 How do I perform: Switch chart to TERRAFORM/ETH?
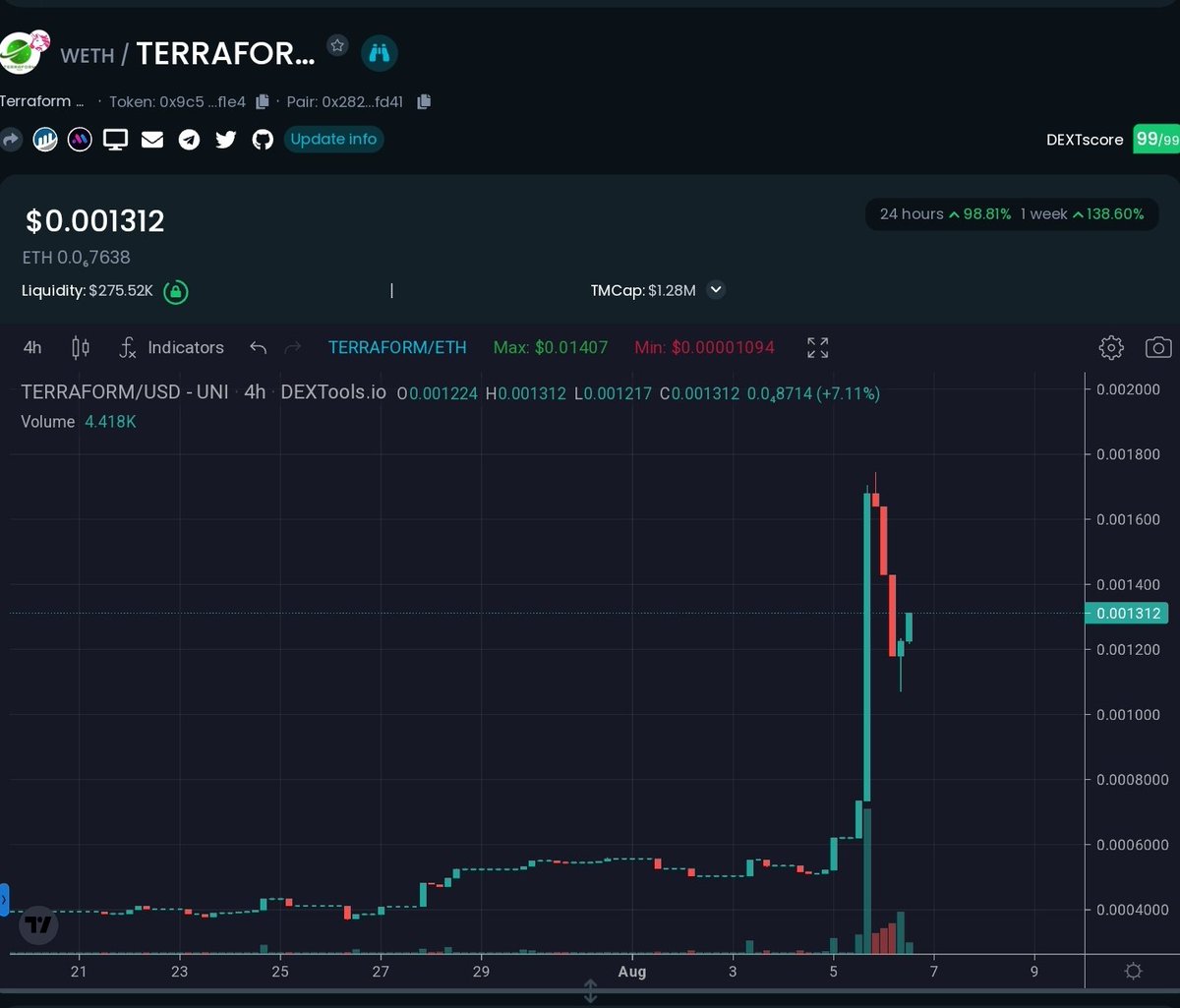pyautogui.click(x=397, y=347)
